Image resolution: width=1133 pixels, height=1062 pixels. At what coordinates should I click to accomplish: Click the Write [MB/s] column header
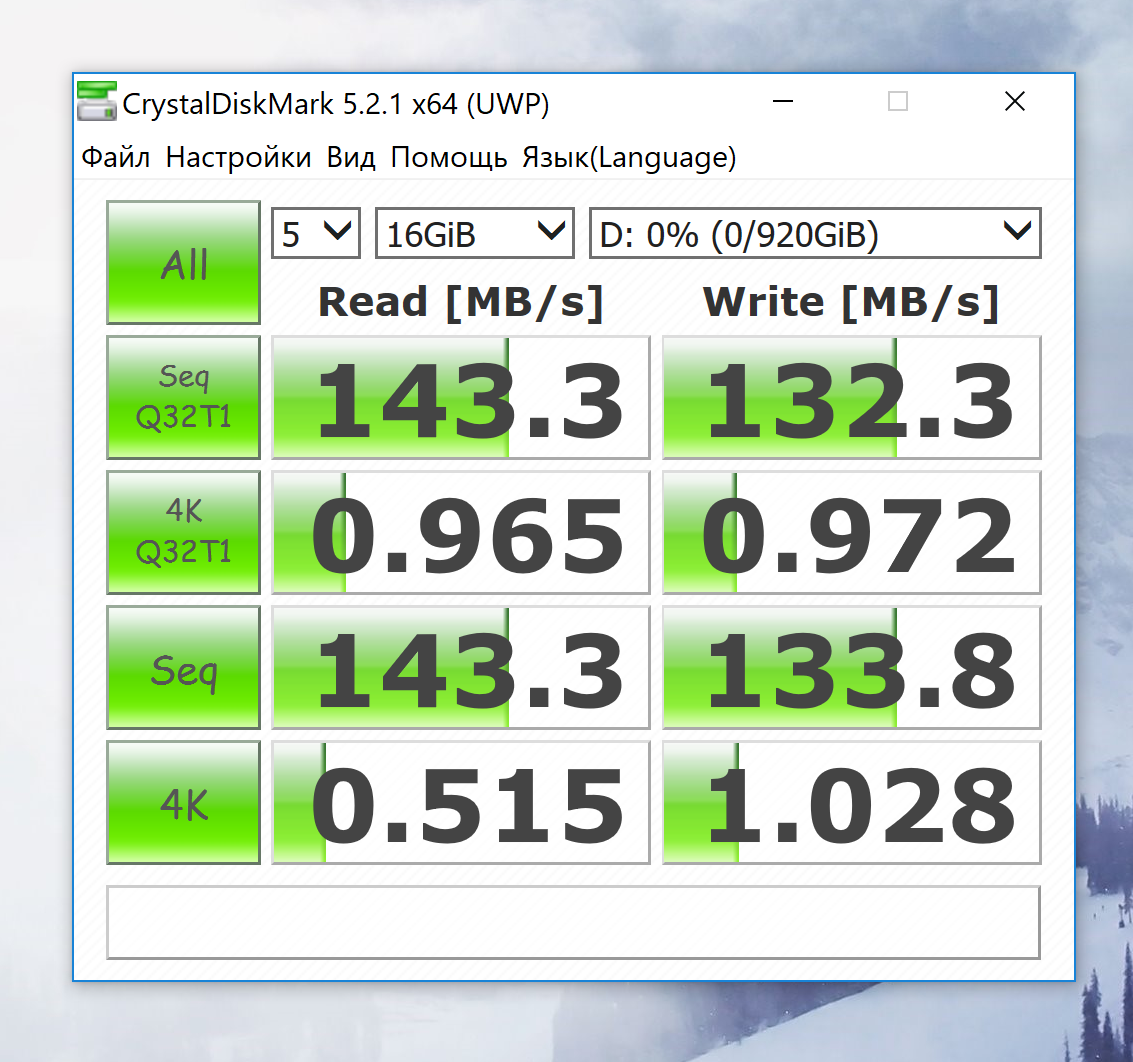(851, 302)
